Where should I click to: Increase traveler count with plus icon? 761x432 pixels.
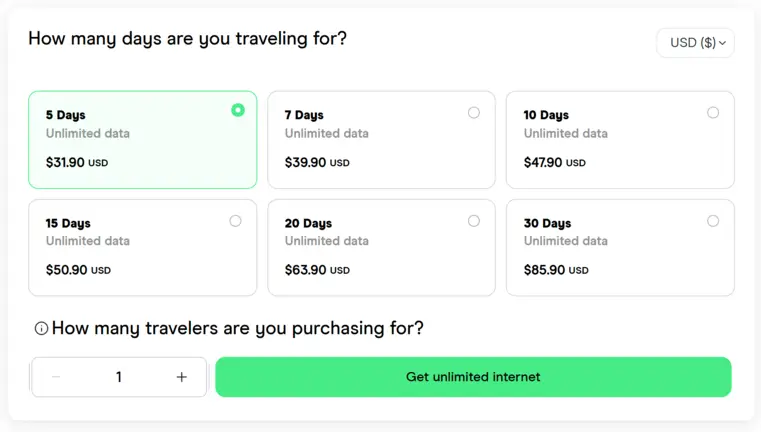pos(182,377)
